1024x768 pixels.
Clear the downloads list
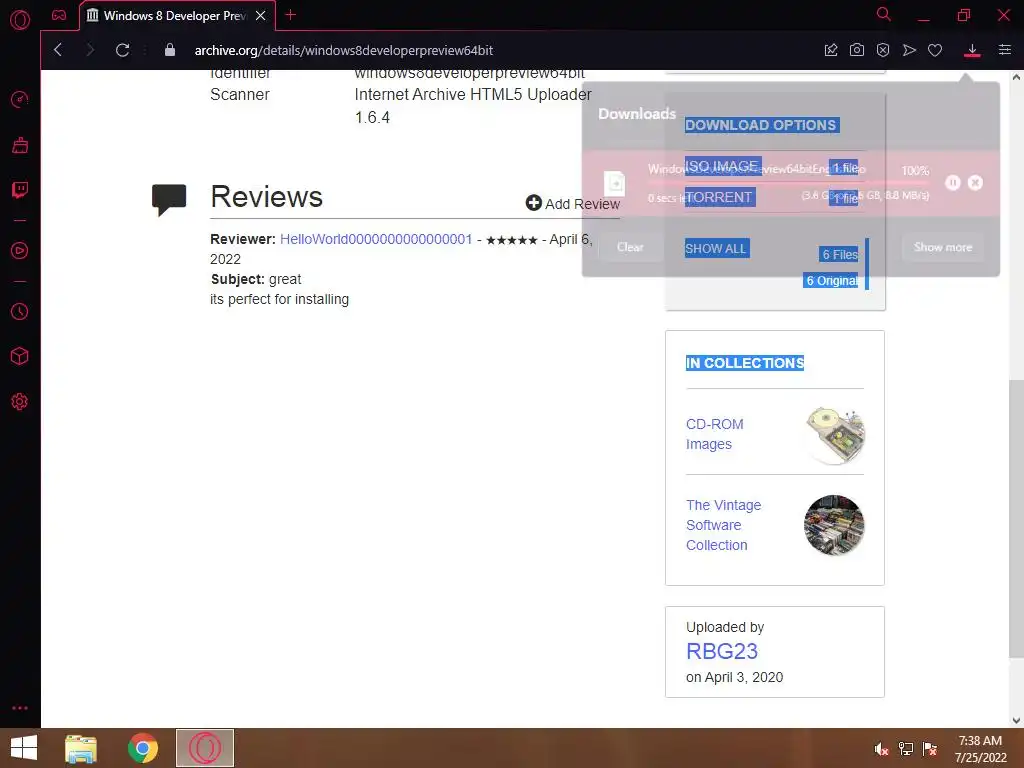(630, 247)
